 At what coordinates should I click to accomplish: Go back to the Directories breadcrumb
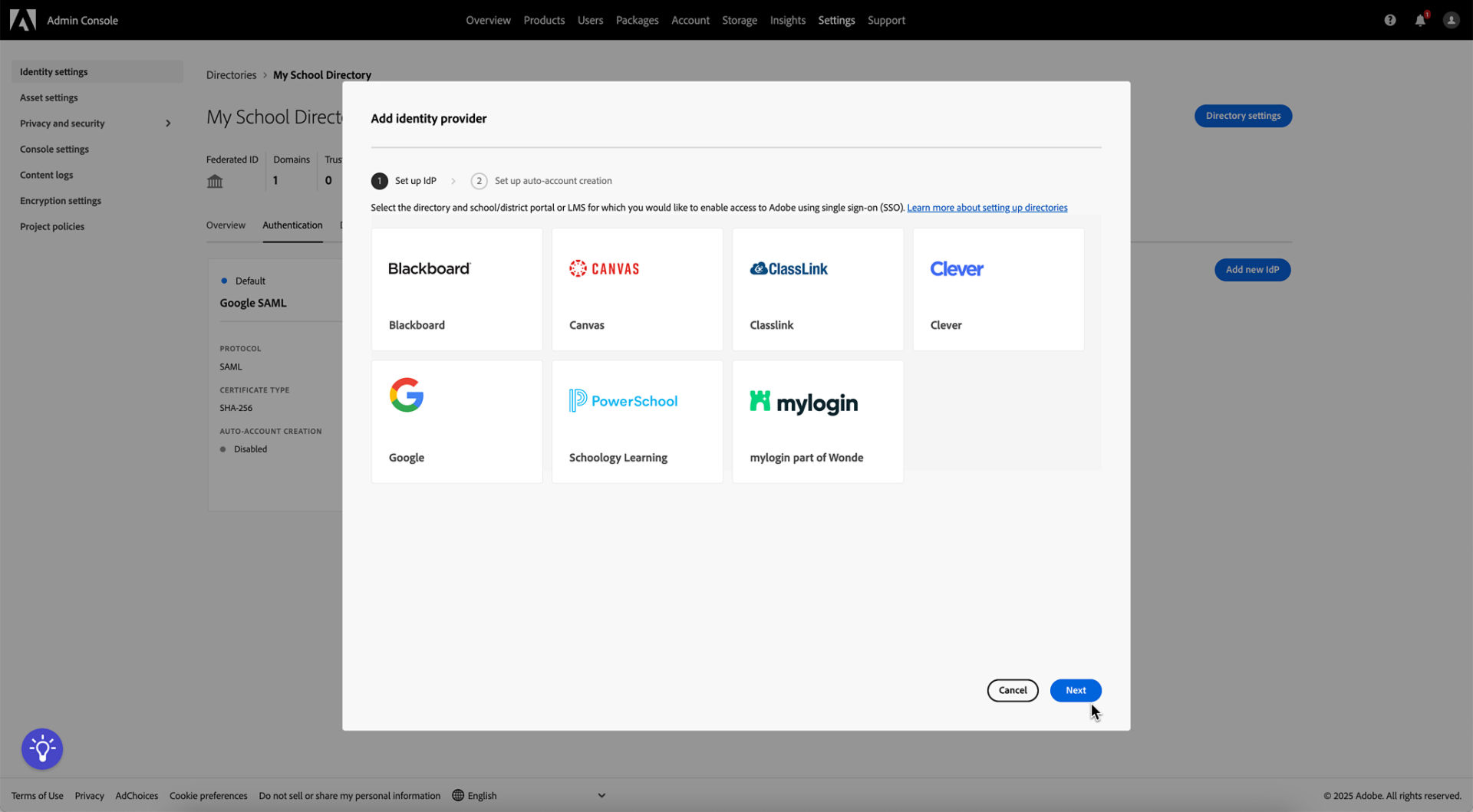[231, 75]
